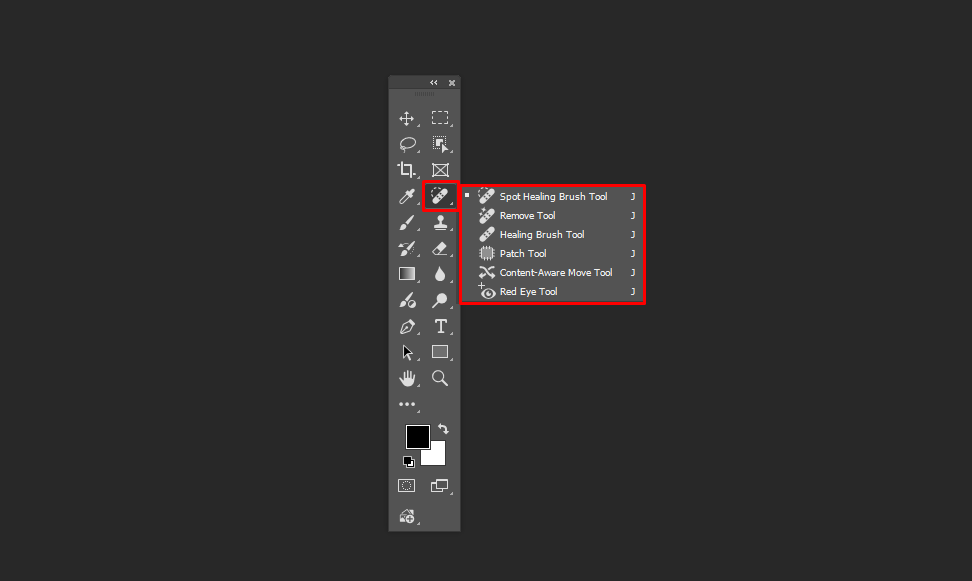
Task: Reset to default black and white colors
Action: tap(409, 462)
